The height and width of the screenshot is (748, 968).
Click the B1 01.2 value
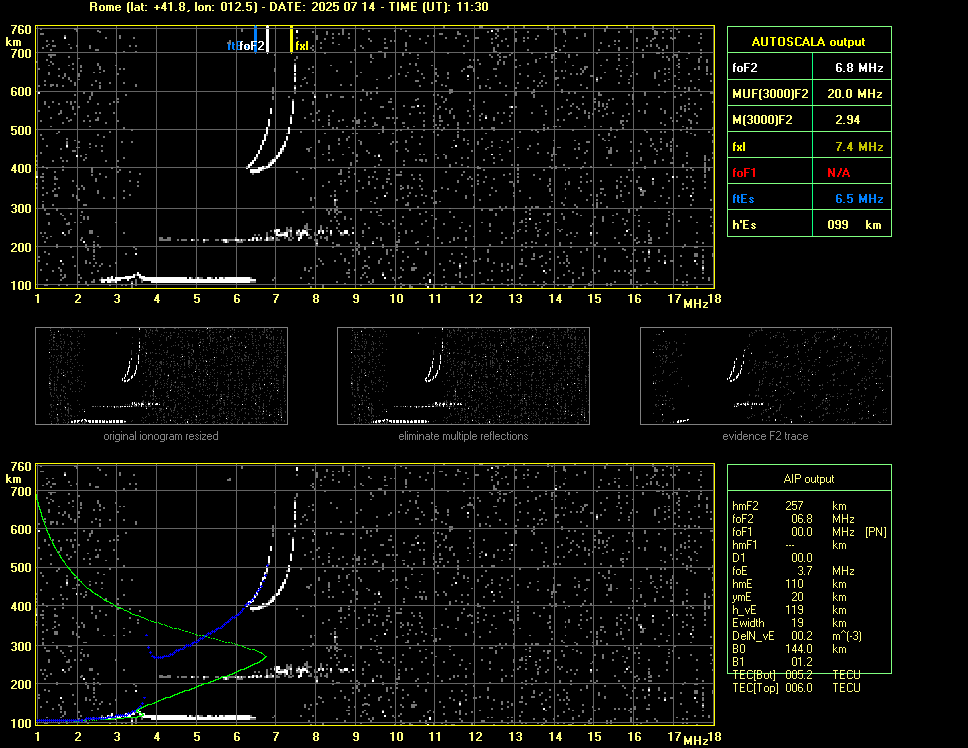click(801, 662)
